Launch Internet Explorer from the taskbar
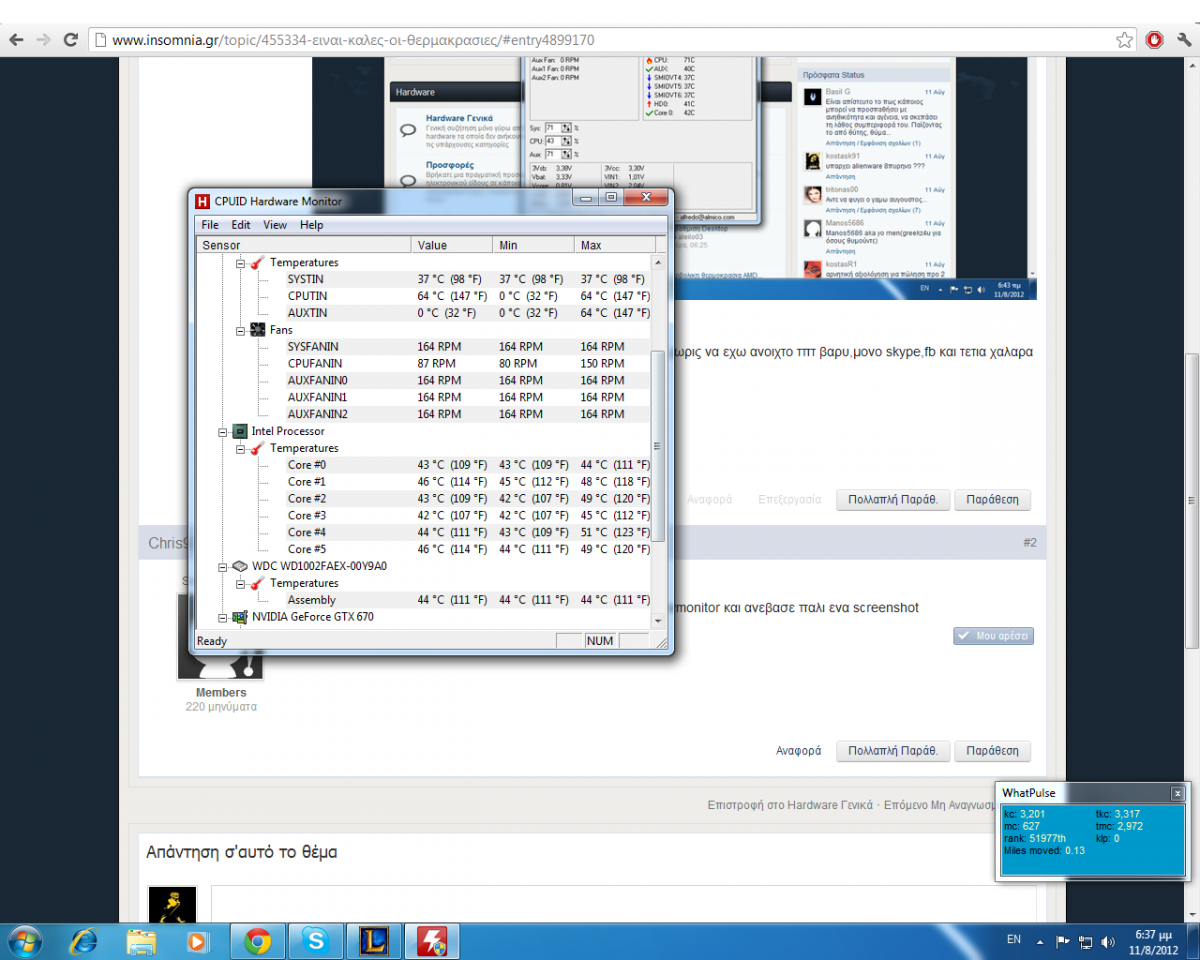Viewport: 1200px width, 960px height. (83, 941)
